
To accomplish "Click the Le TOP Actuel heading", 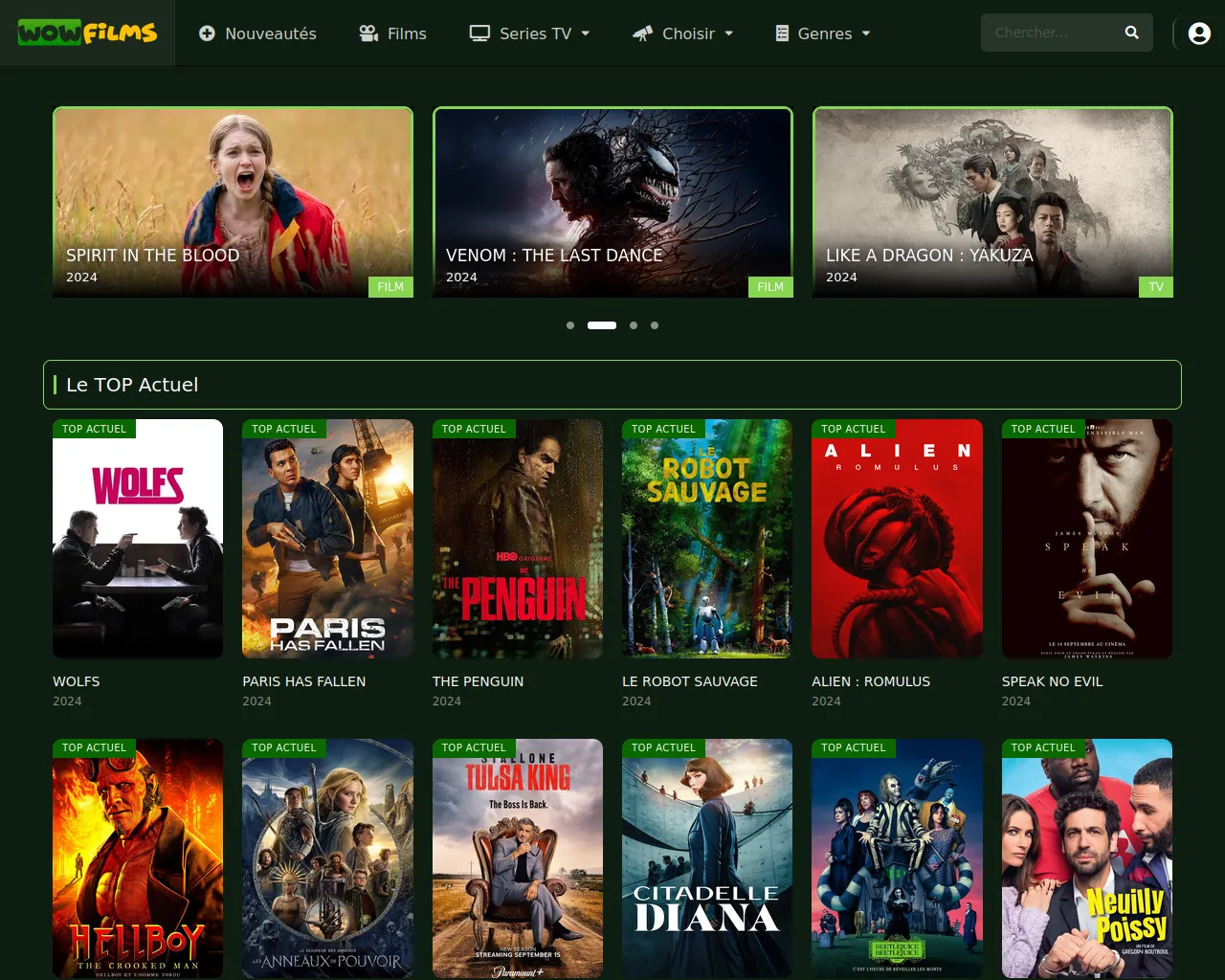I will pyautogui.click(x=132, y=385).
